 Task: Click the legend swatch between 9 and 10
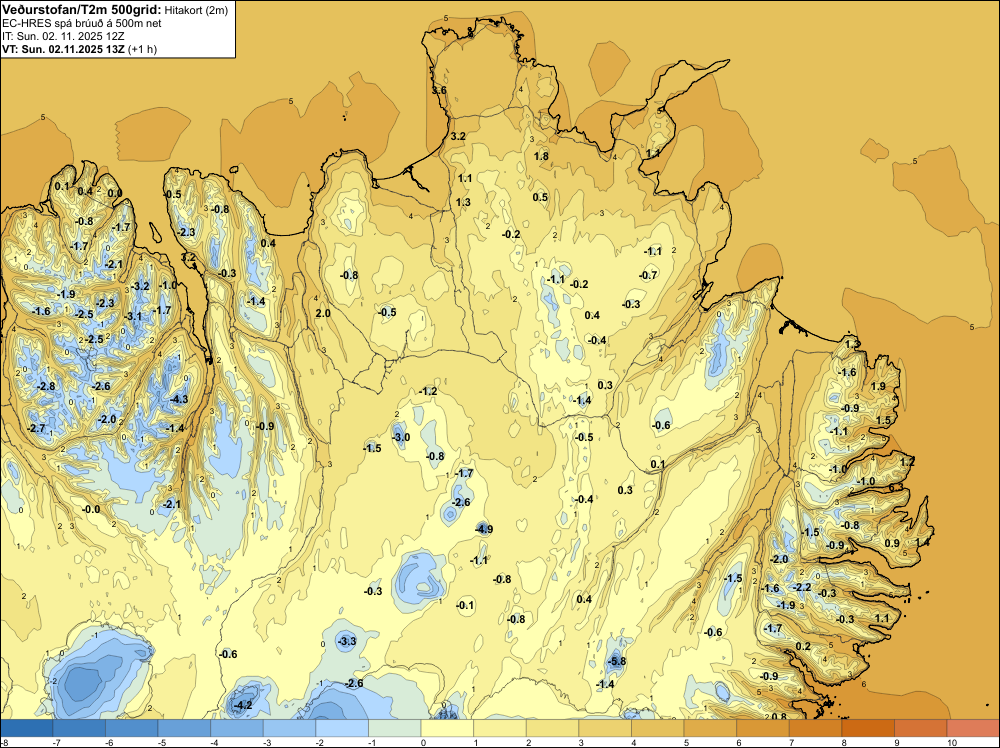point(920,728)
